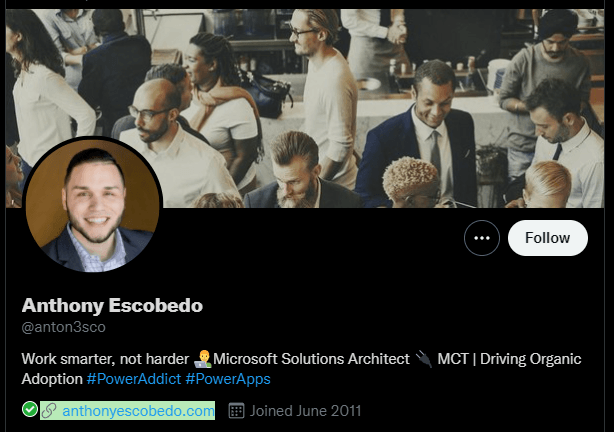The height and width of the screenshot is (432, 614).
Task: Open the #PowerAddict hashtag
Action: [x=134, y=379]
